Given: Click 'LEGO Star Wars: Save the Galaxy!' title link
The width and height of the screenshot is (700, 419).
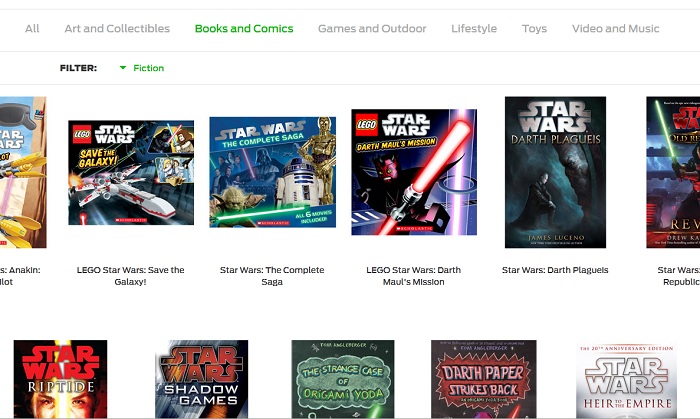Looking at the screenshot, I should tap(131, 276).
